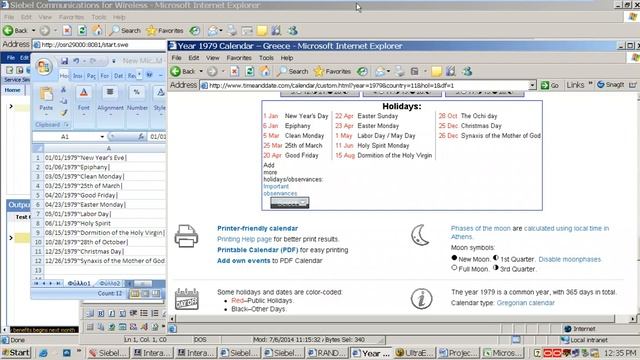
Task: Click the Messenger icon in Calendar browser toolbar
Action: pos(467,71)
